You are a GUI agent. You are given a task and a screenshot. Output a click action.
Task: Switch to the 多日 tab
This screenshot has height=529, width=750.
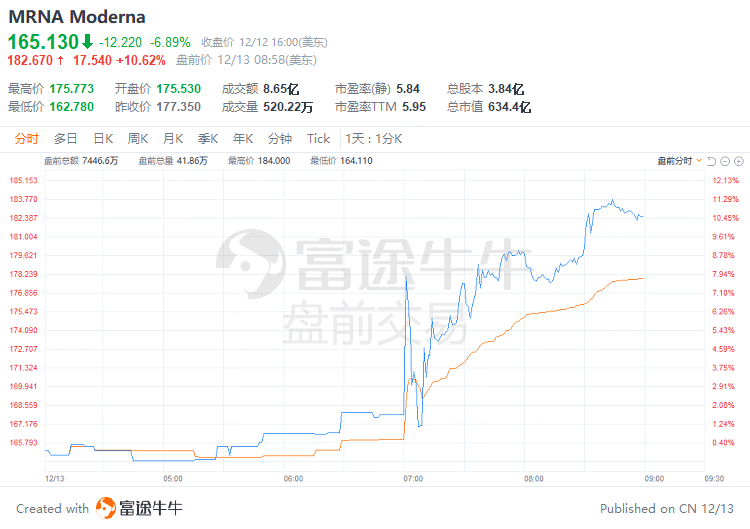66,139
